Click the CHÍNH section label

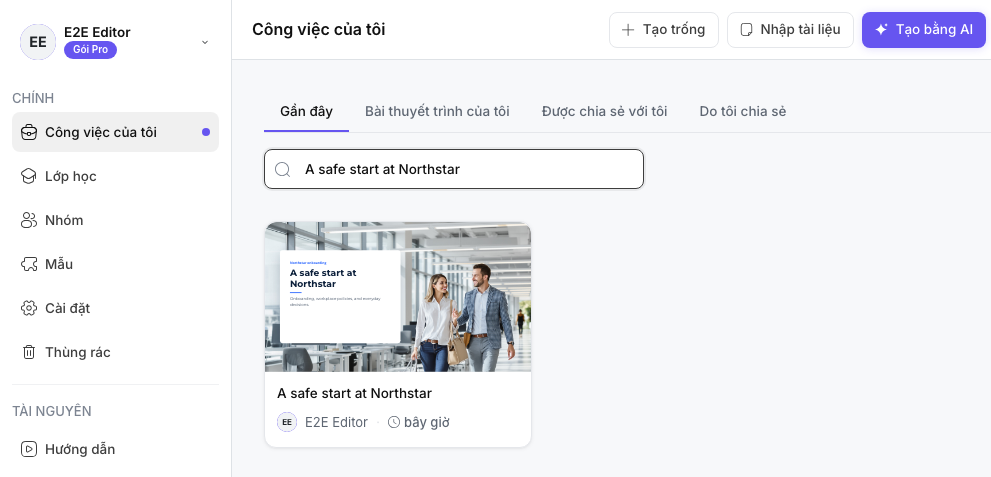(33, 98)
